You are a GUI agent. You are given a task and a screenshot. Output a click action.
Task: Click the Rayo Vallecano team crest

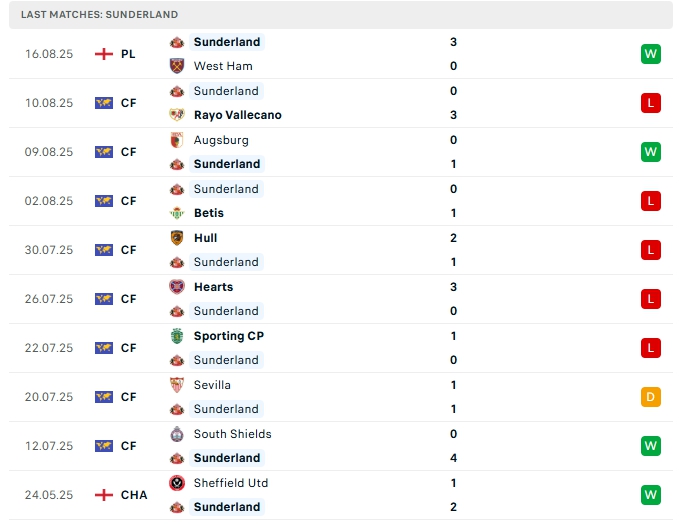[x=177, y=115]
